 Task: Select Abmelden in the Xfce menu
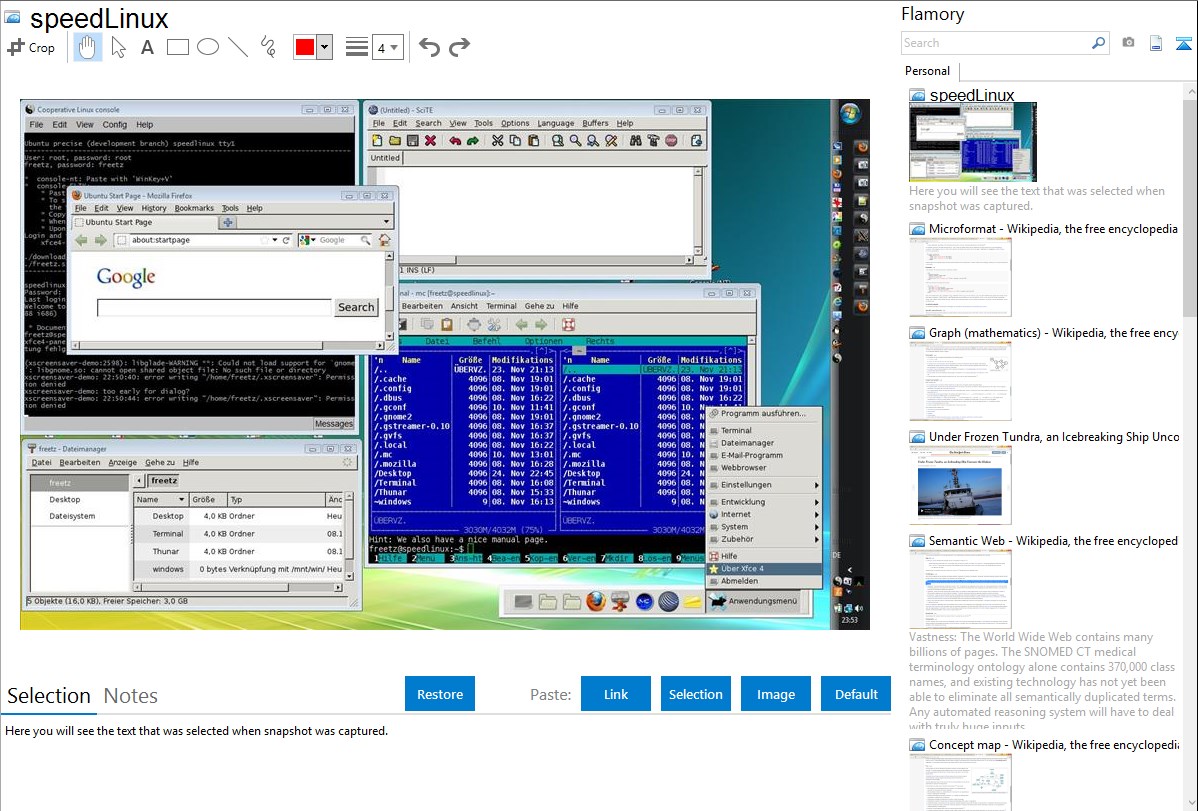tap(764, 581)
